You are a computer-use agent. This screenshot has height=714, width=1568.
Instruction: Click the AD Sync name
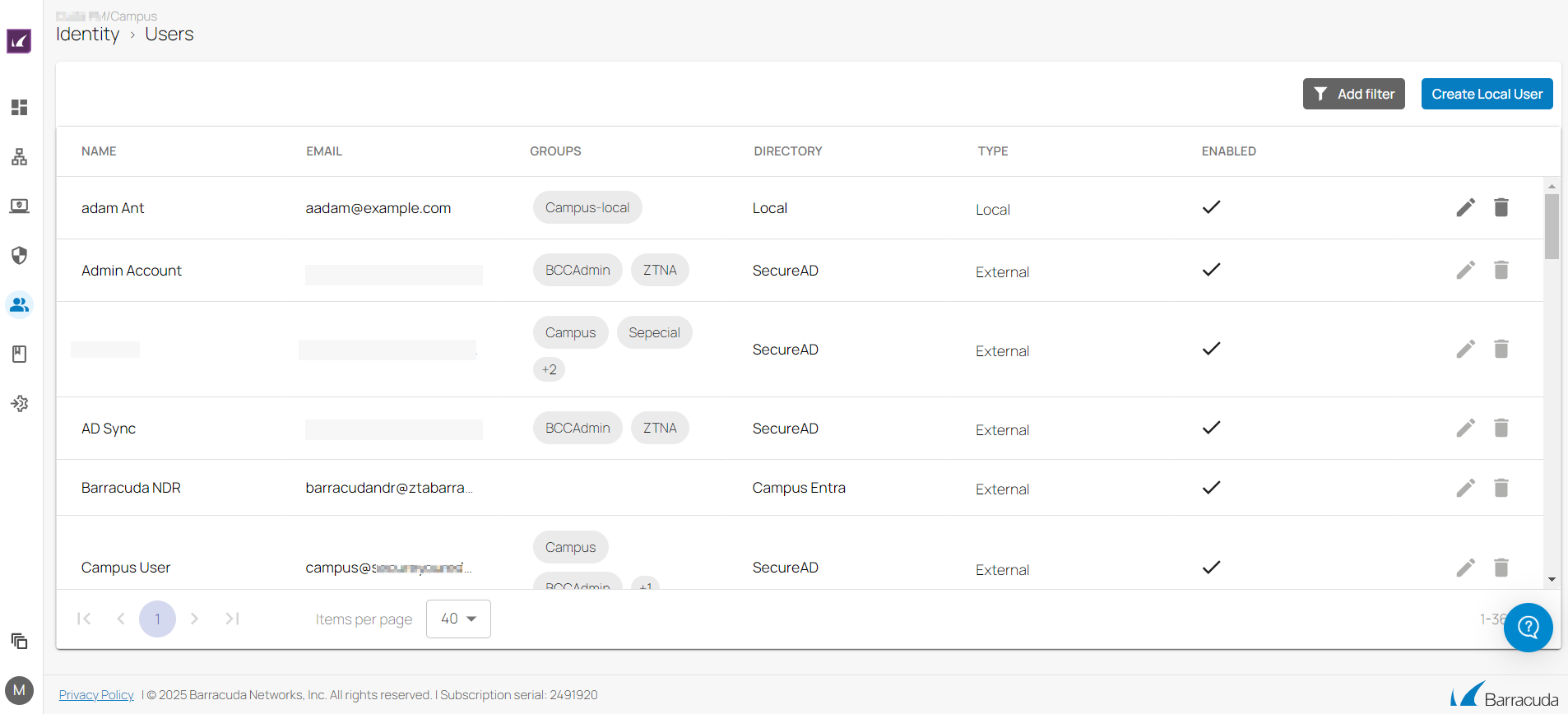point(109,429)
